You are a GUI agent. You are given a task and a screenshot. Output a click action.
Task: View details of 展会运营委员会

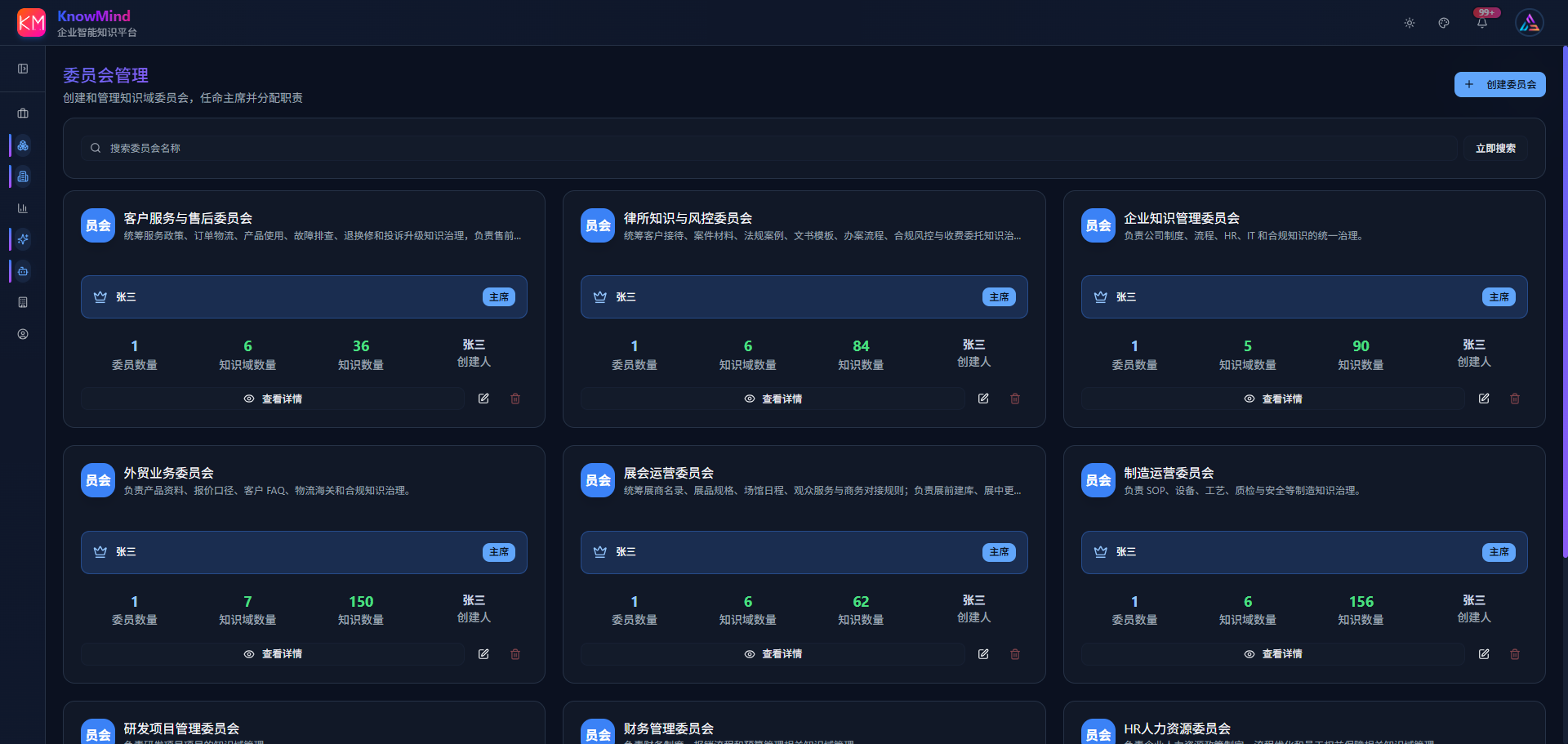[x=773, y=654]
